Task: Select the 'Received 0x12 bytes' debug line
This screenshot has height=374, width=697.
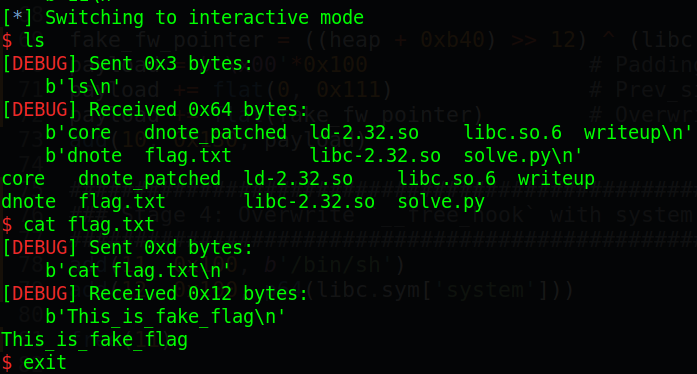Action: point(155,294)
